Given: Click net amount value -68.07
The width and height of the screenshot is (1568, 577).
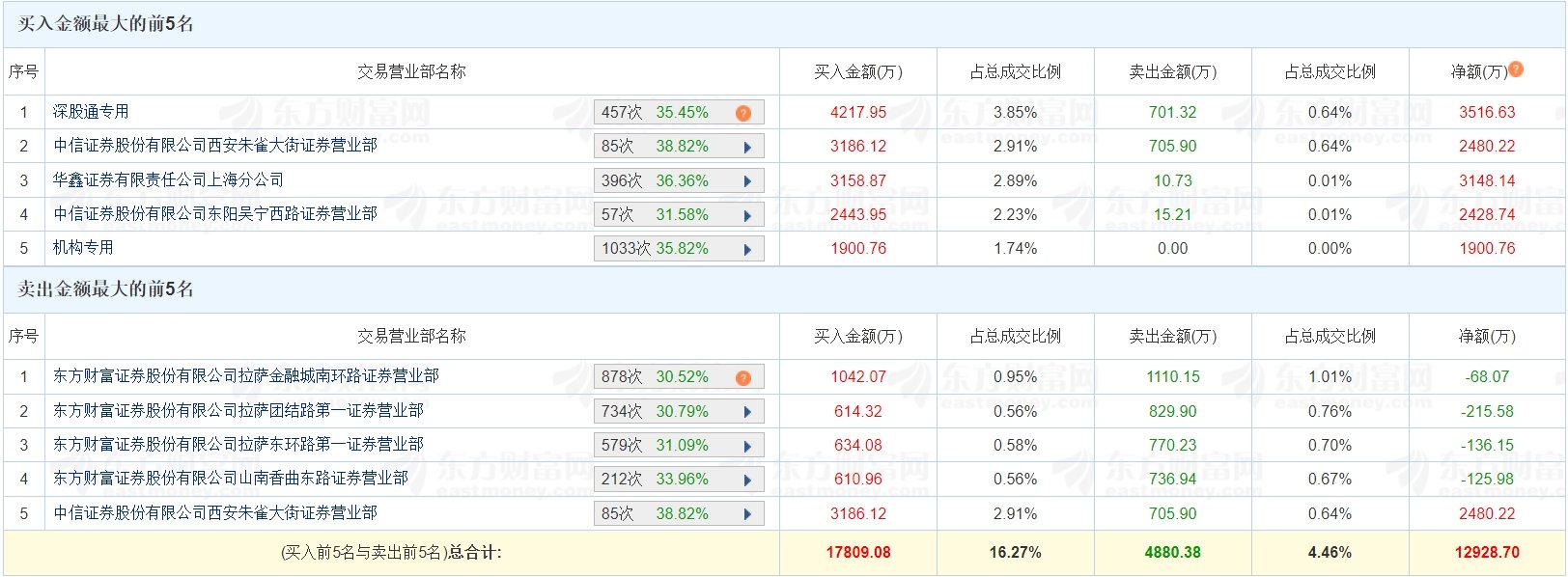Looking at the screenshot, I should [x=1487, y=377].
